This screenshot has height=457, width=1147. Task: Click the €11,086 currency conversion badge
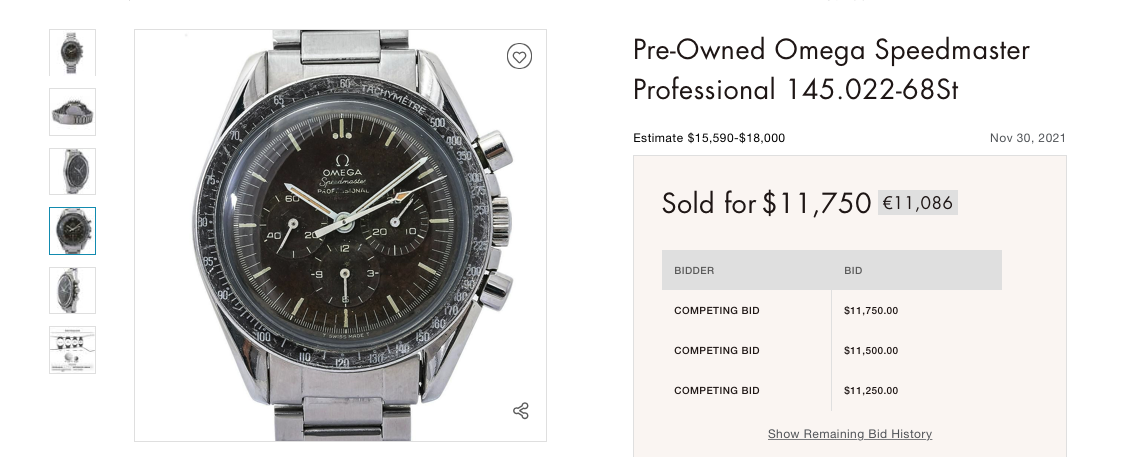click(x=917, y=203)
